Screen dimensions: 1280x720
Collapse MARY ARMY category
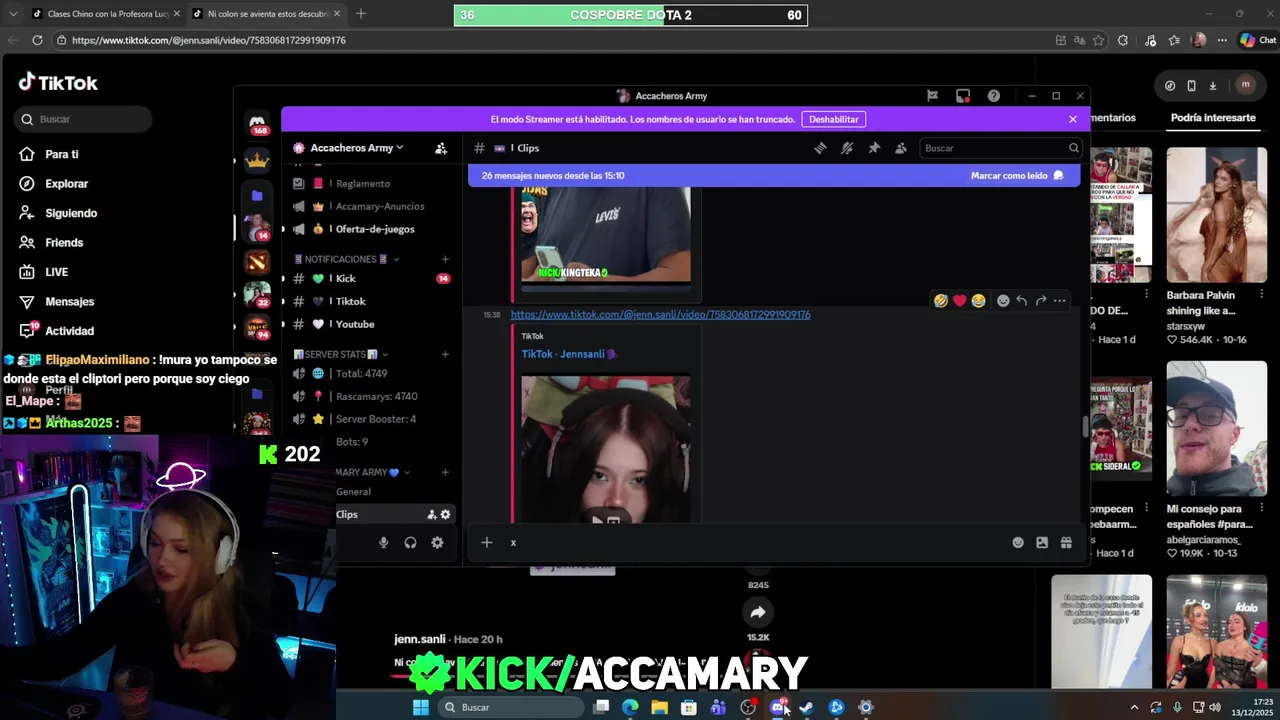point(373,472)
